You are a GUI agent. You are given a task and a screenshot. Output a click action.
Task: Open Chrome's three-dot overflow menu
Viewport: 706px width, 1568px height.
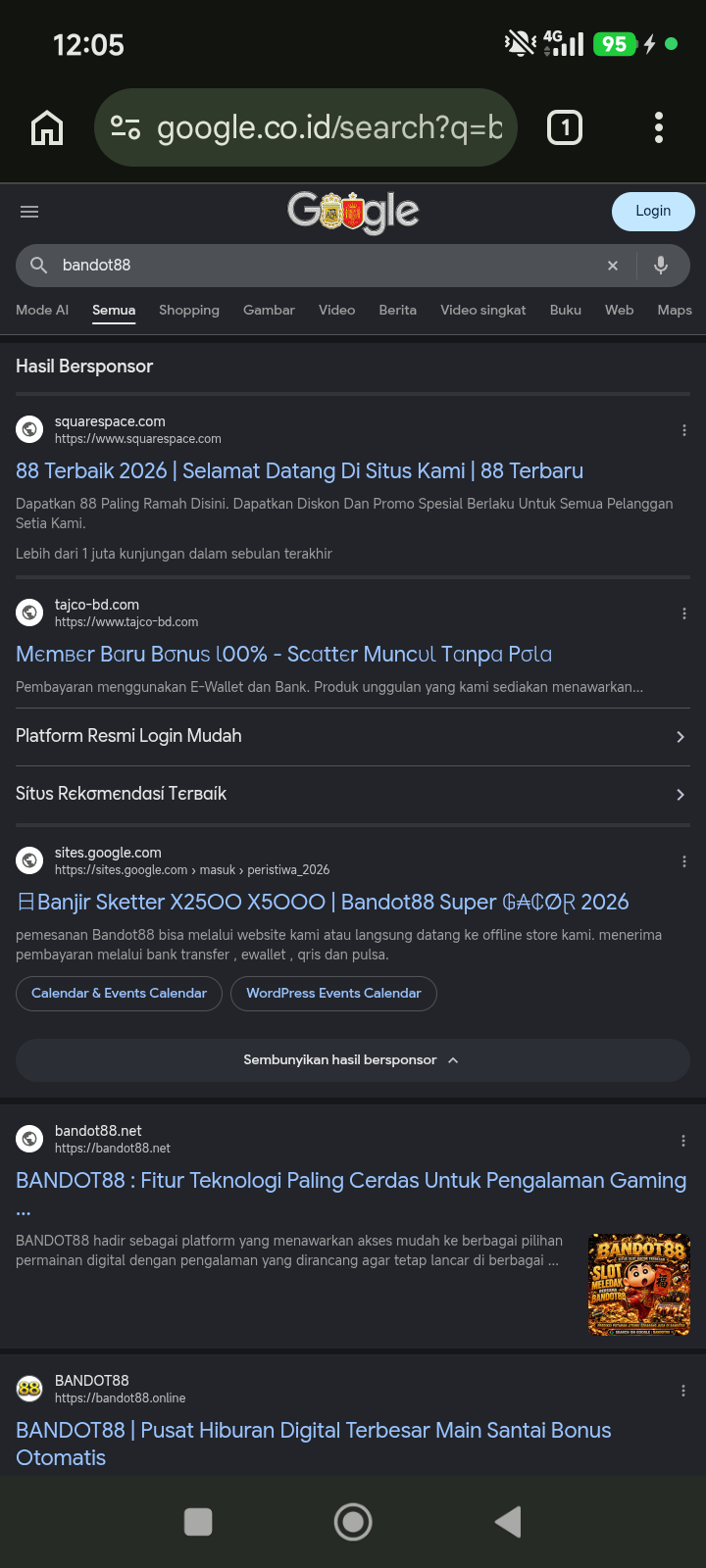point(659,127)
